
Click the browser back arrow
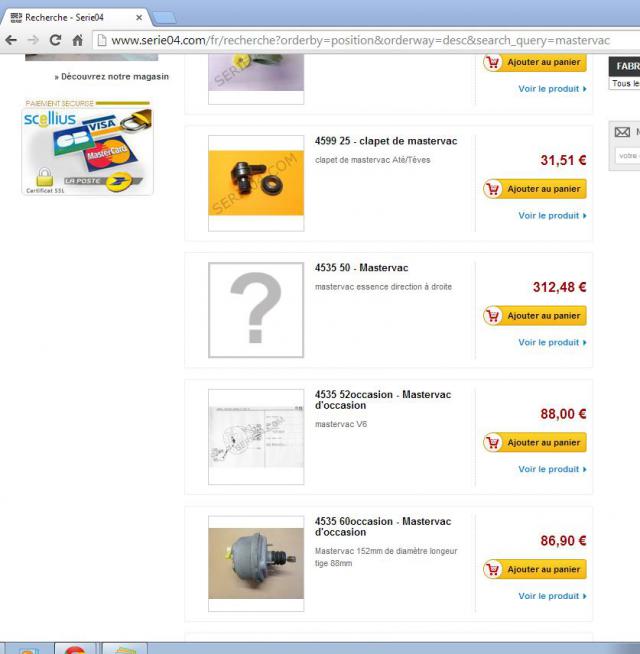pyautogui.click(x=11, y=40)
